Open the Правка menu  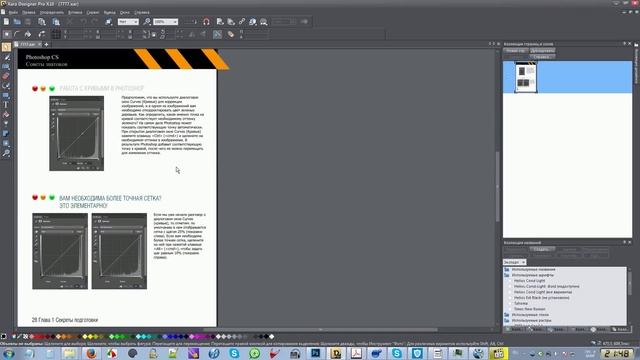[x=29, y=13]
